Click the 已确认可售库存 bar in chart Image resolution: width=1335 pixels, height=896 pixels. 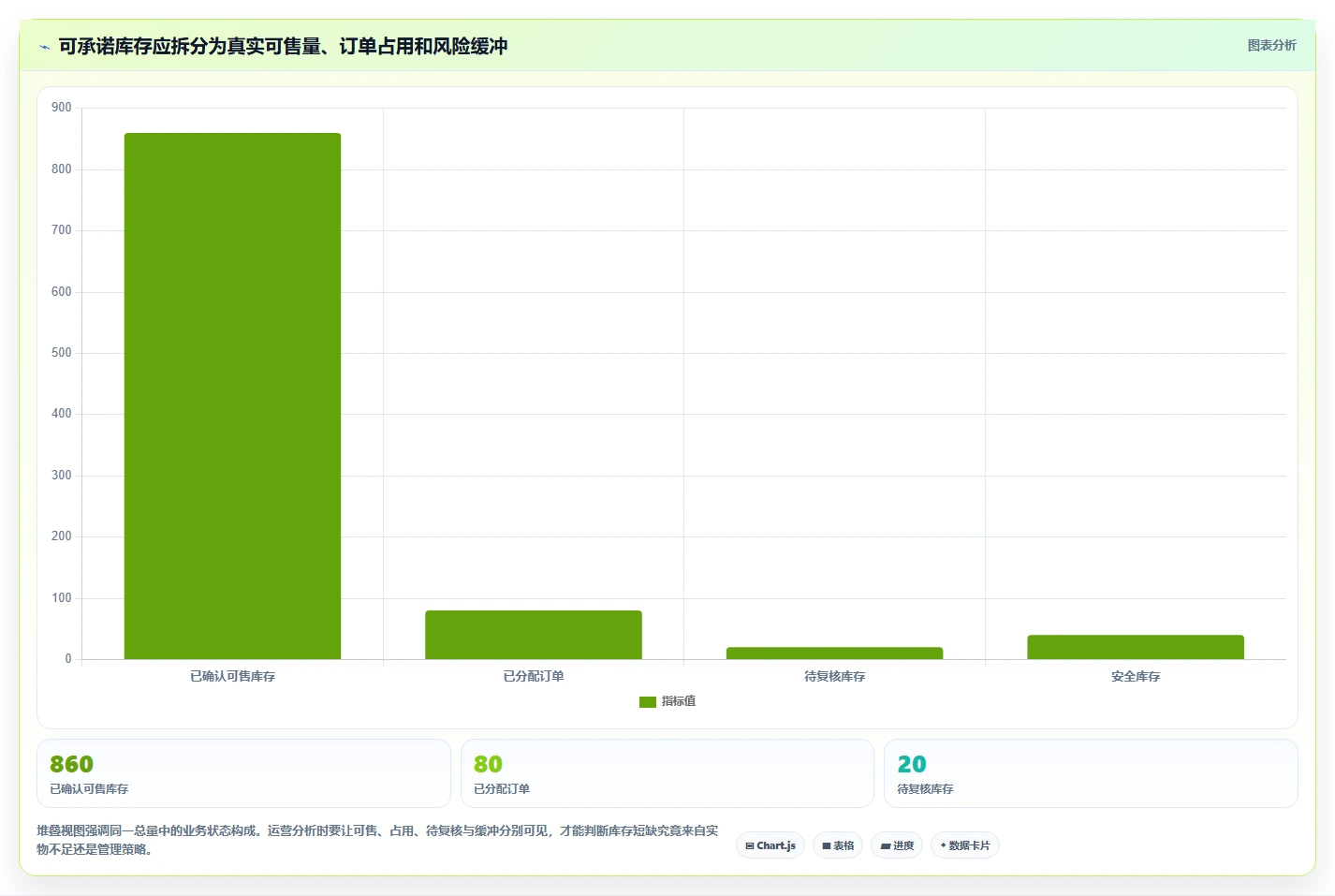pos(232,396)
